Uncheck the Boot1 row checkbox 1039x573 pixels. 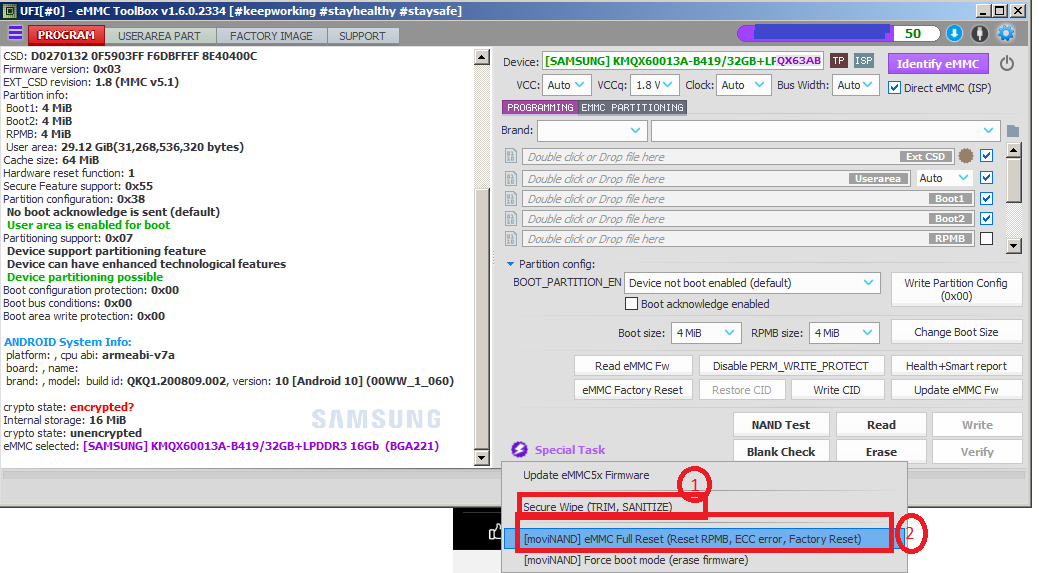click(x=987, y=198)
